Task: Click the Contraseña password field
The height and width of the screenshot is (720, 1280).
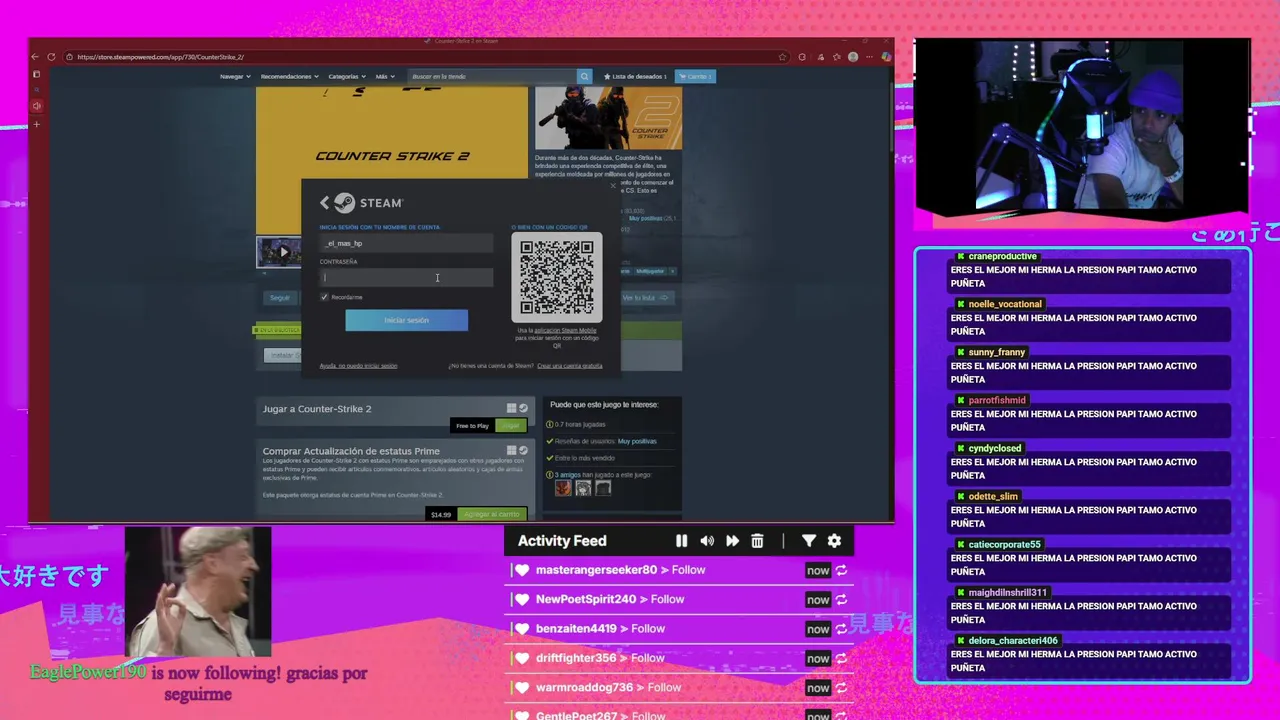Action: point(406,277)
